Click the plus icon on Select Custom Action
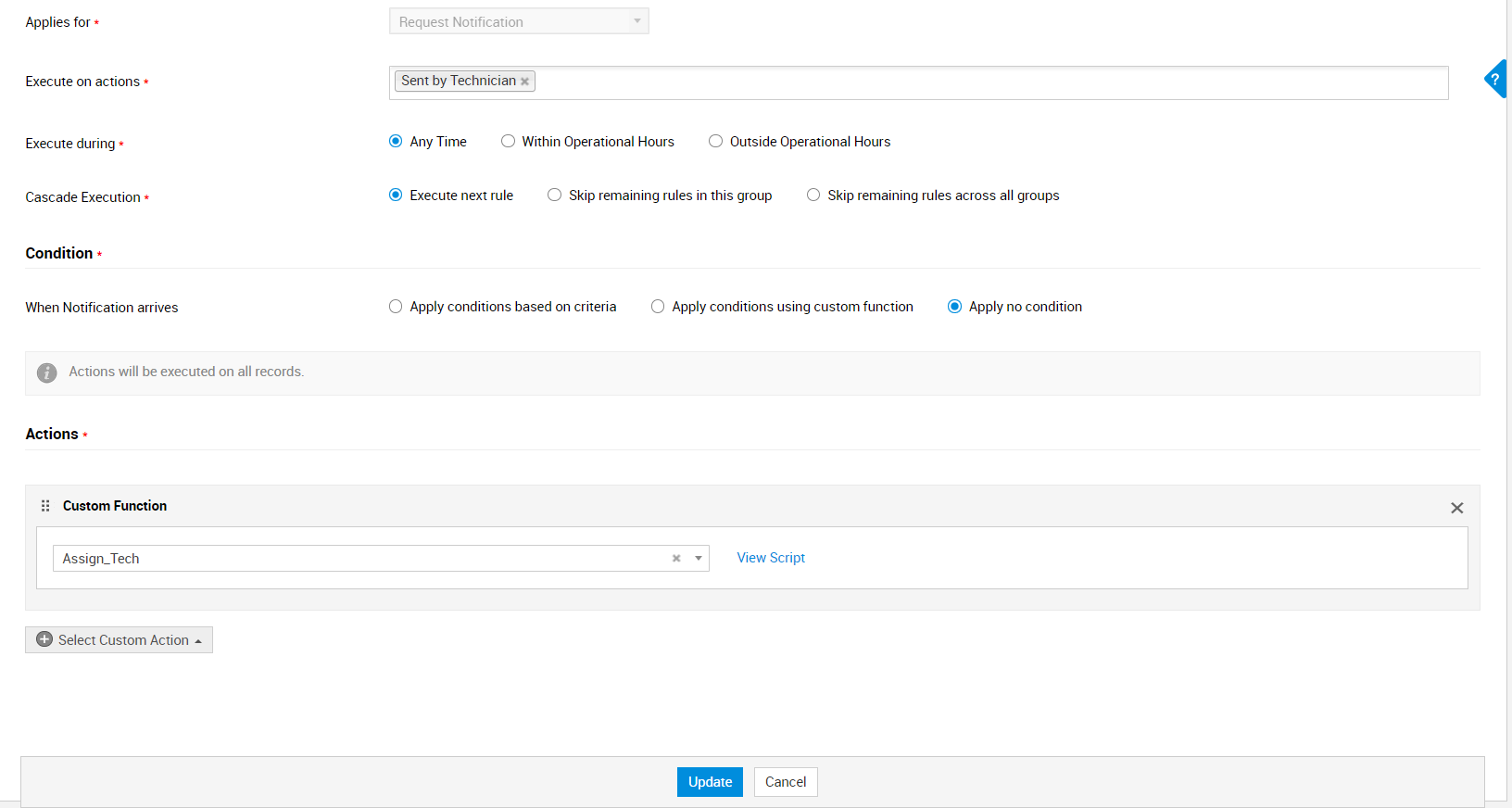The width and height of the screenshot is (1512, 808). 44,639
